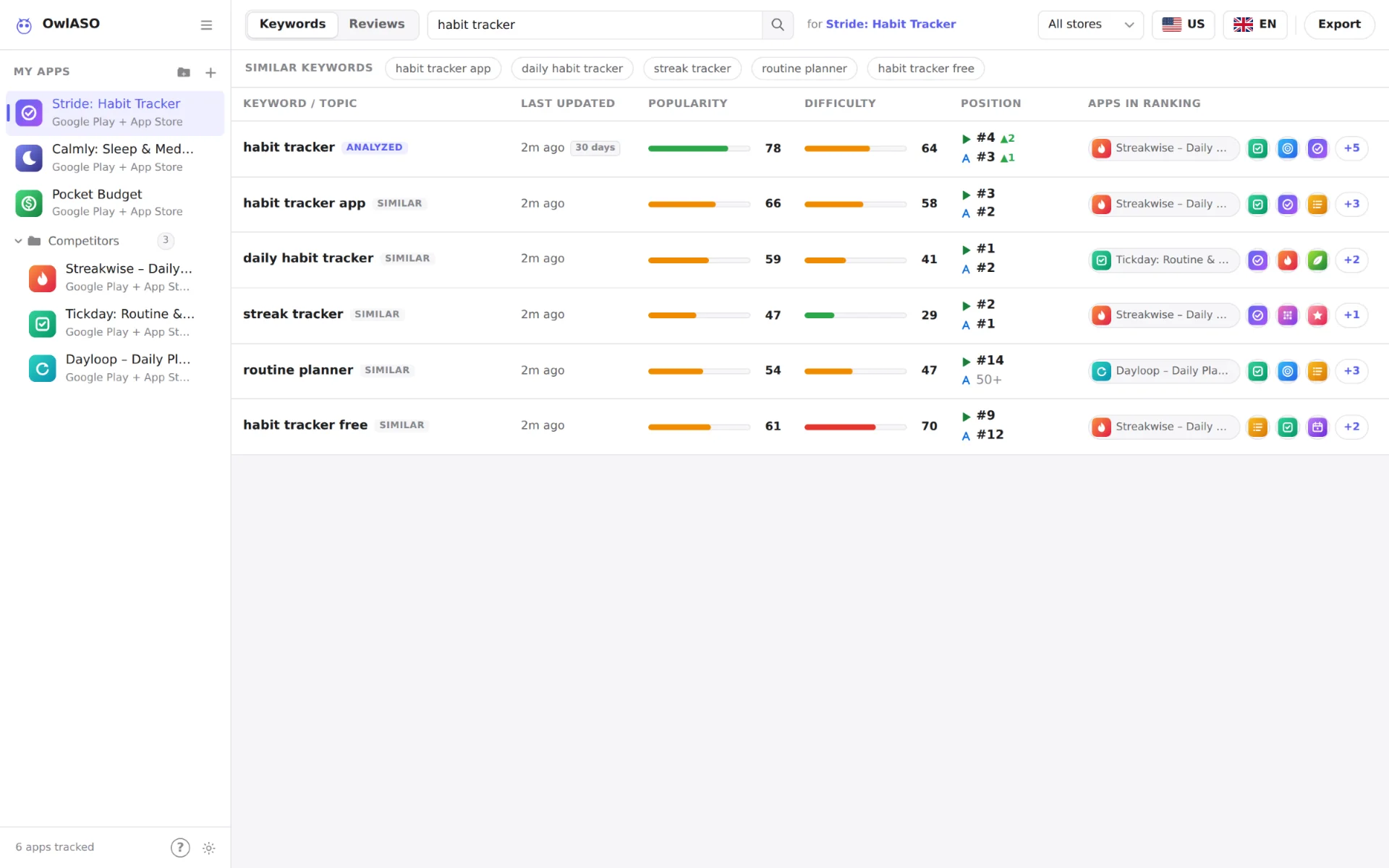Collapse the sidebar using the hamburger icon
The width and height of the screenshot is (1389, 868).
coord(206,25)
